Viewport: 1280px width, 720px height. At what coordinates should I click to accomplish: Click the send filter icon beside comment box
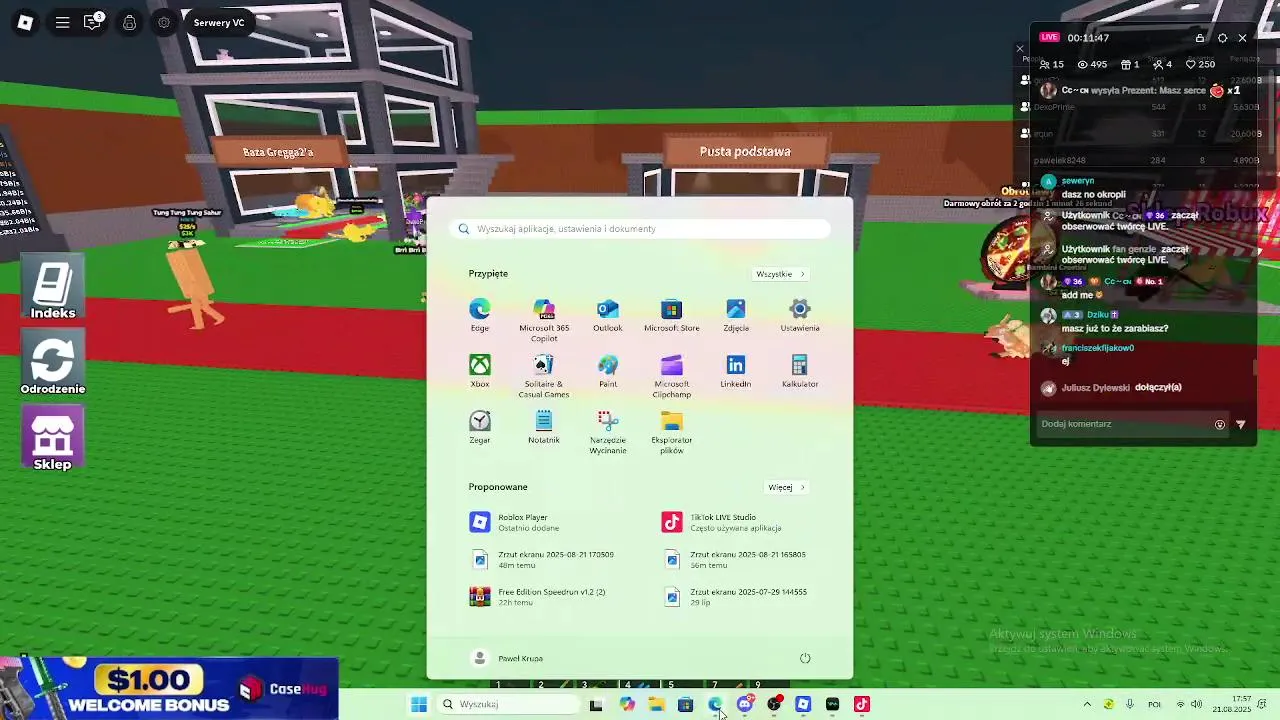pos(1241,424)
